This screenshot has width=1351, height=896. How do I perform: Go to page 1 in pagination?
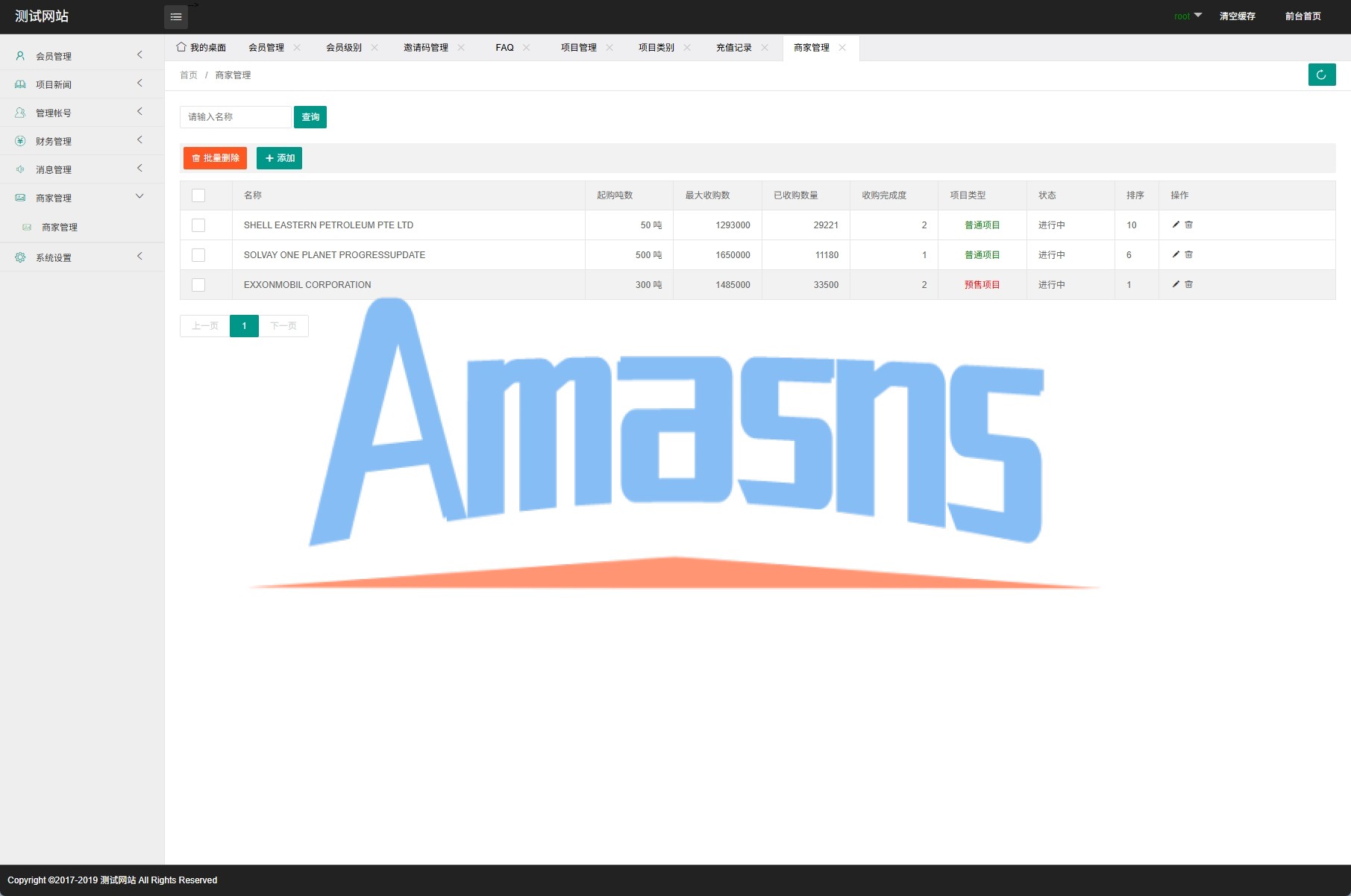[x=244, y=326]
